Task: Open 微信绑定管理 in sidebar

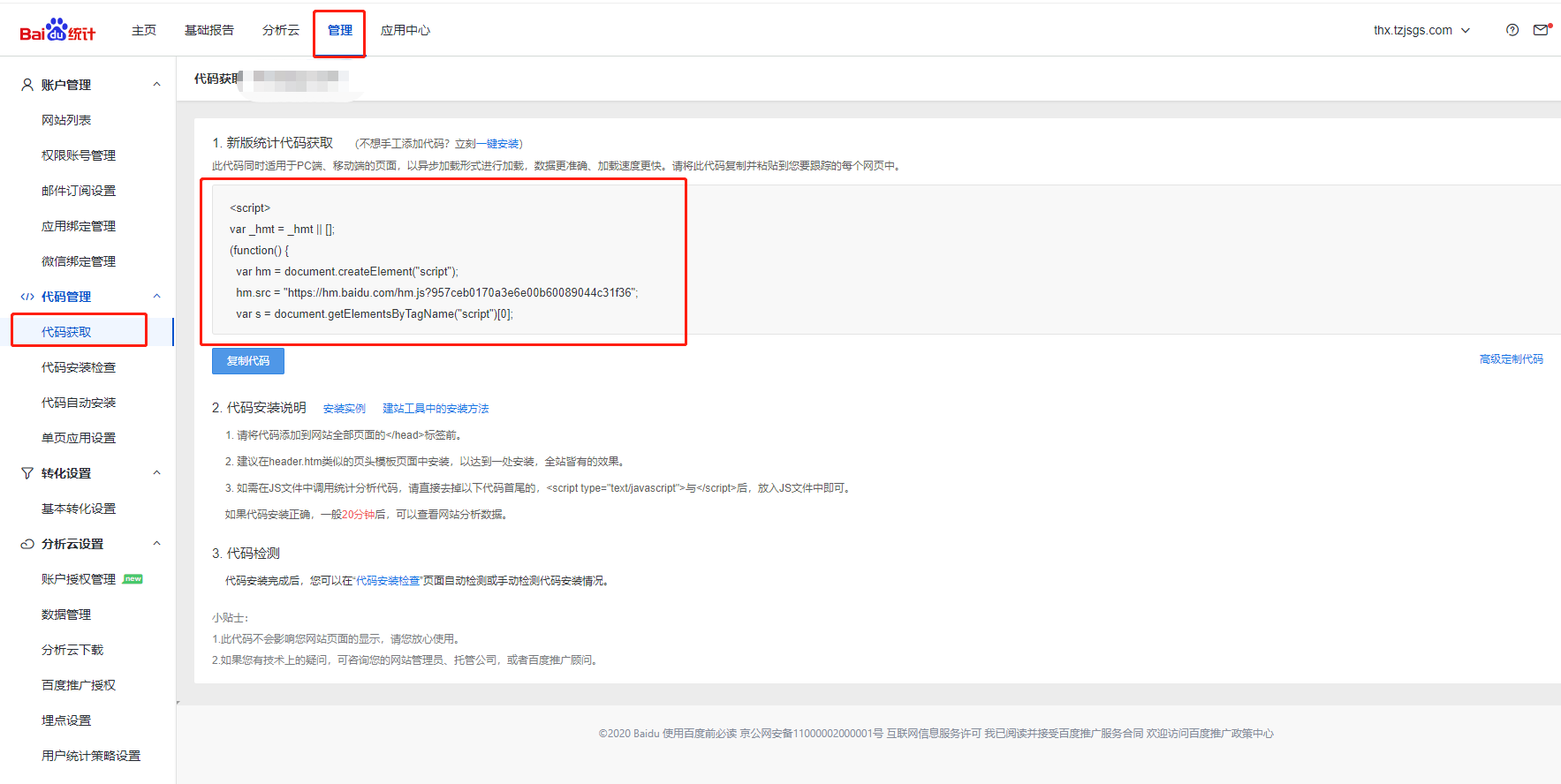Action: point(79,261)
